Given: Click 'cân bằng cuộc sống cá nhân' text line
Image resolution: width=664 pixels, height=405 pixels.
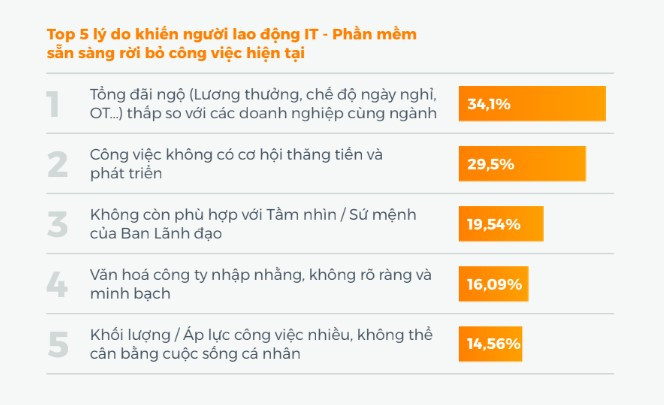Looking at the screenshot, I should point(195,354).
